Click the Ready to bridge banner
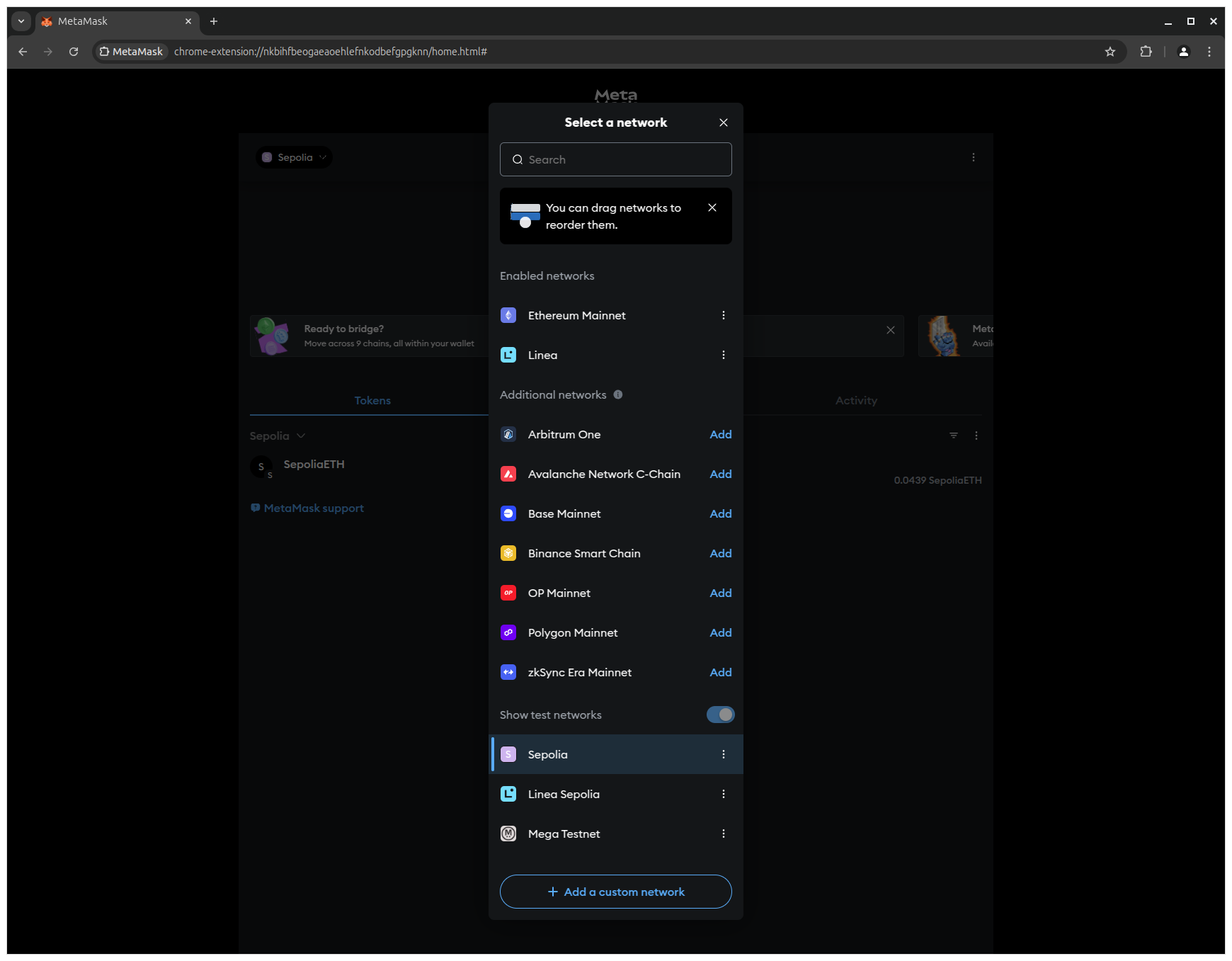Screen dimensions: 1232x961 (577, 336)
